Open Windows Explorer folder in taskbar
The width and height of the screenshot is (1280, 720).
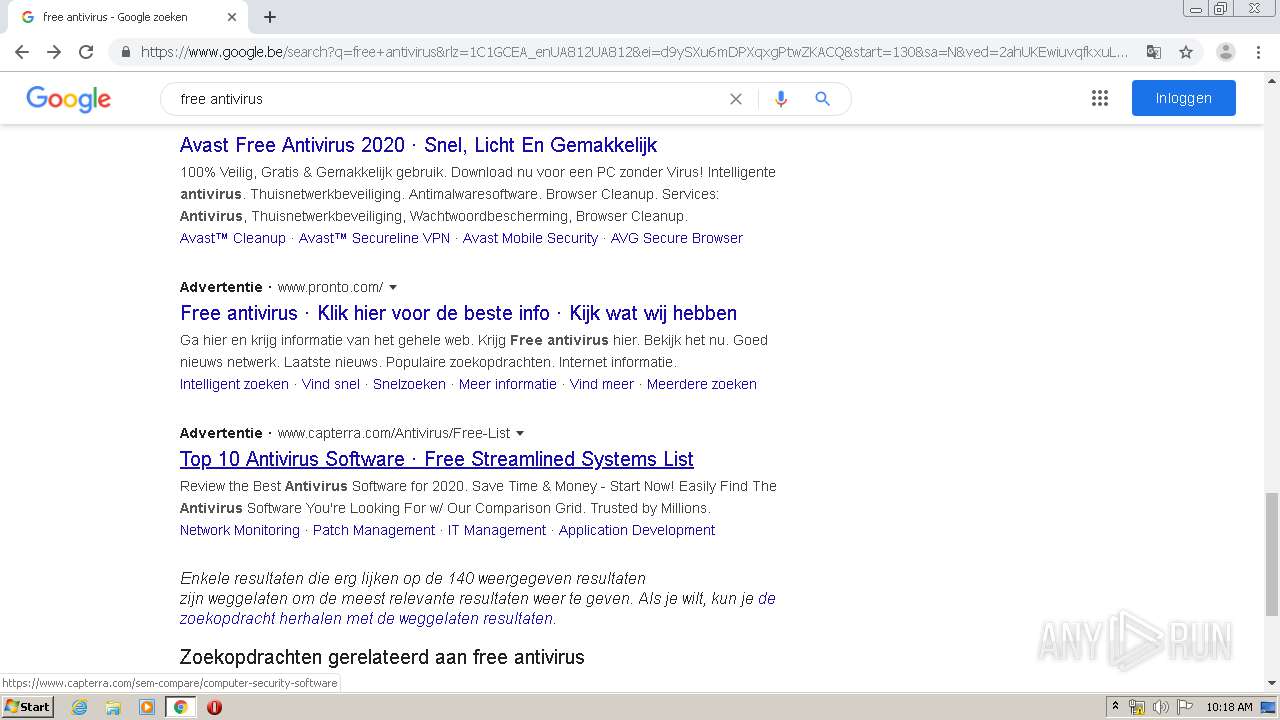point(113,707)
